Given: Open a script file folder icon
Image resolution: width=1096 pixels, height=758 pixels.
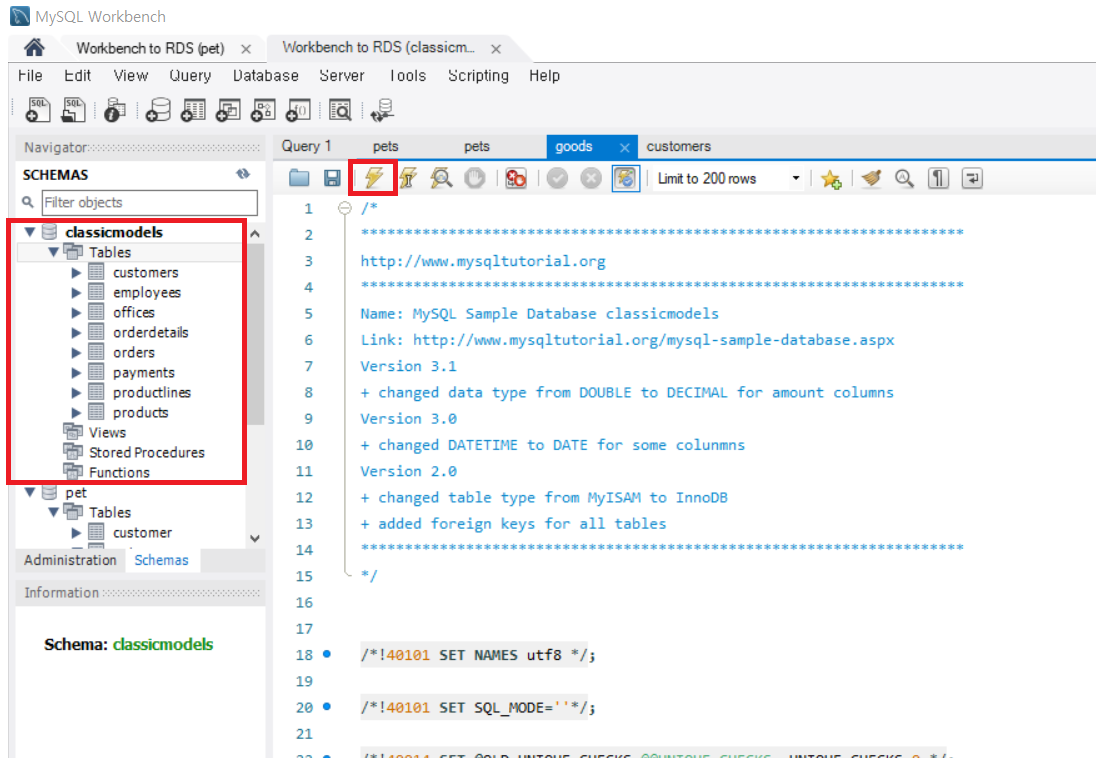Looking at the screenshot, I should (299, 178).
